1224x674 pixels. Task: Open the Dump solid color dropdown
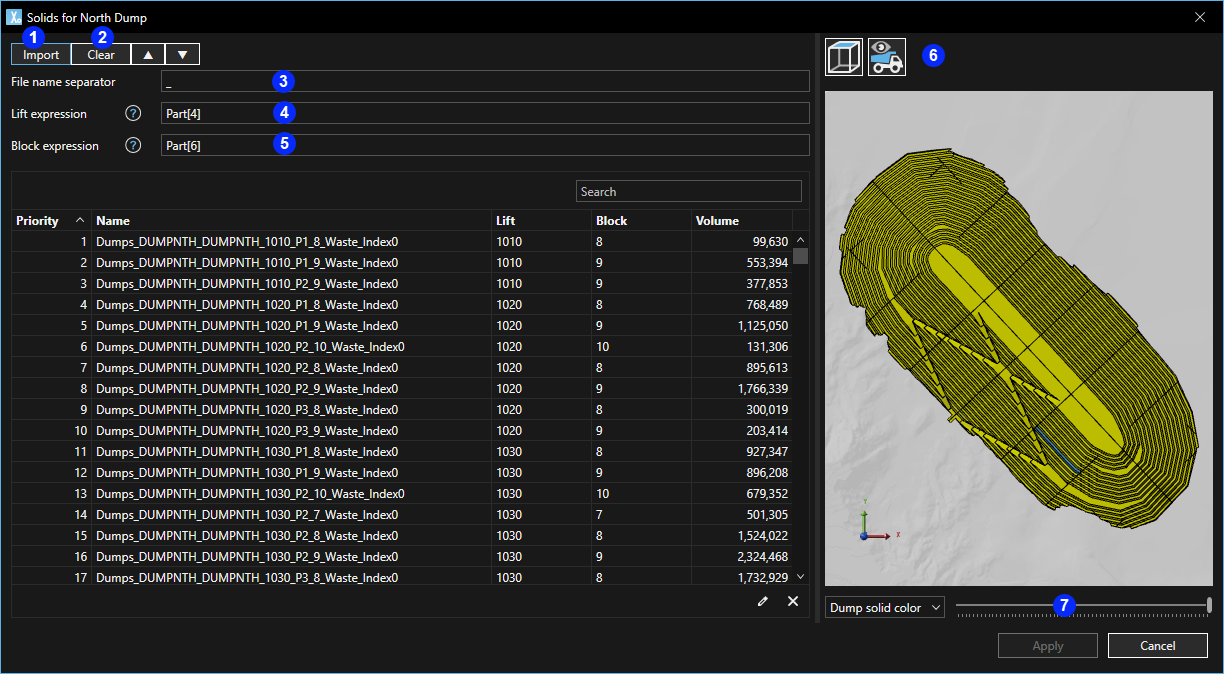884,608
